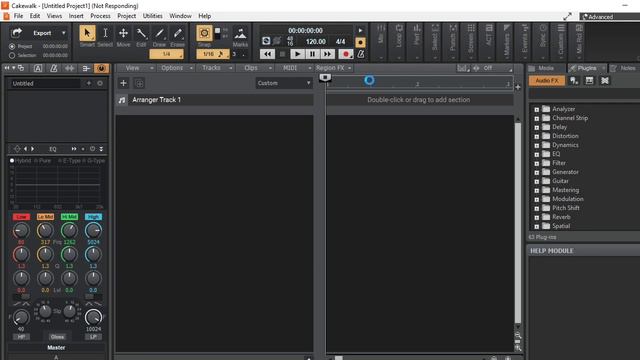Toggle the metronome icon in transport

click(361, 54)
